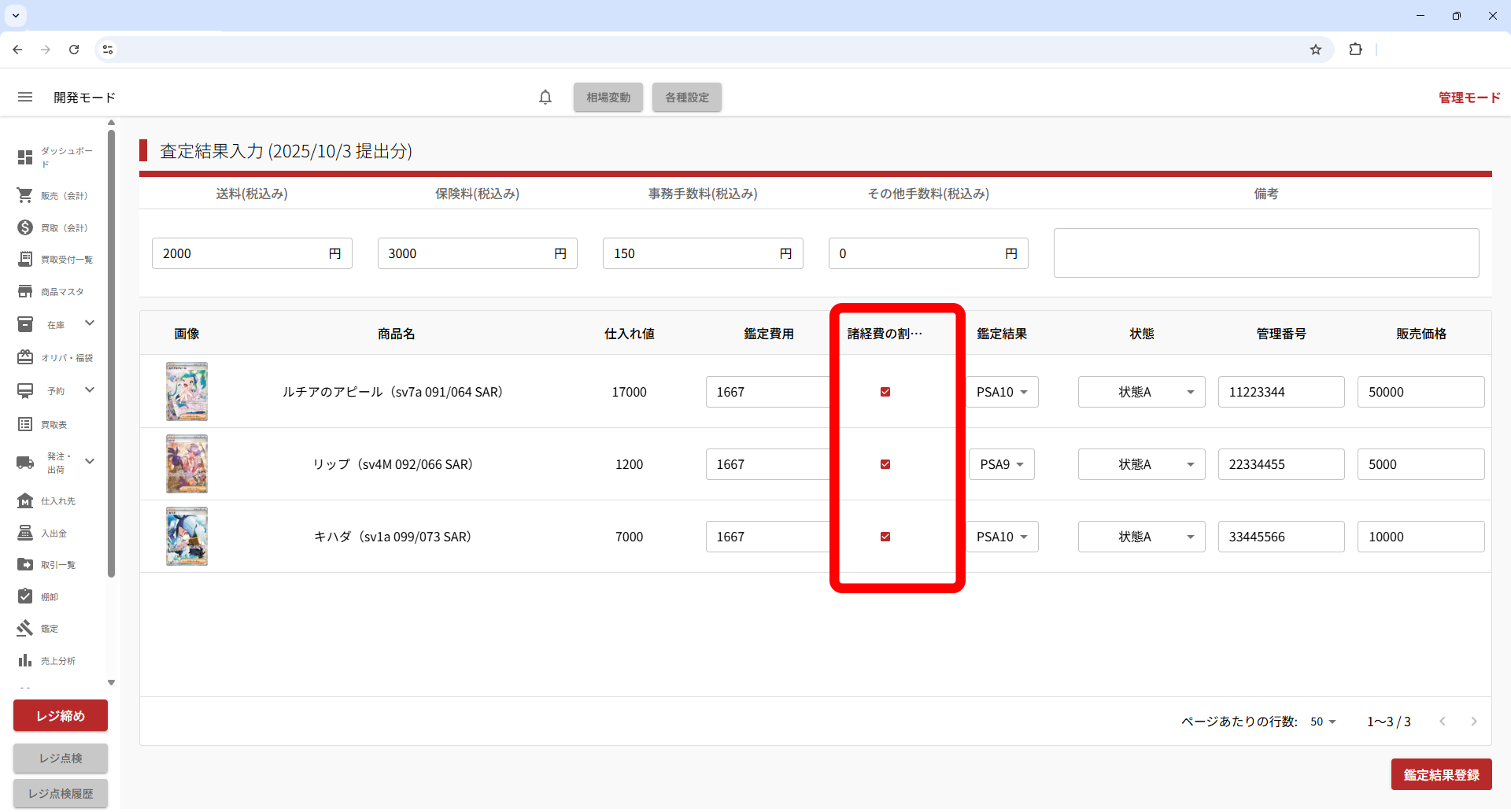Toggle expense allocation checkbox for リップ
Screen dimensions: 1511x812
point(885,464)
